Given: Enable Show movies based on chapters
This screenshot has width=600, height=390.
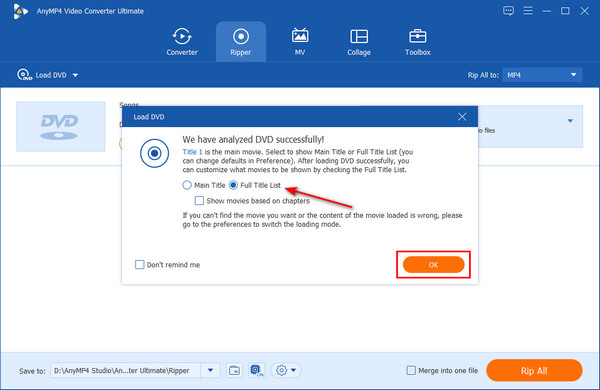Looking at the screenshot, I should point(199,201).
